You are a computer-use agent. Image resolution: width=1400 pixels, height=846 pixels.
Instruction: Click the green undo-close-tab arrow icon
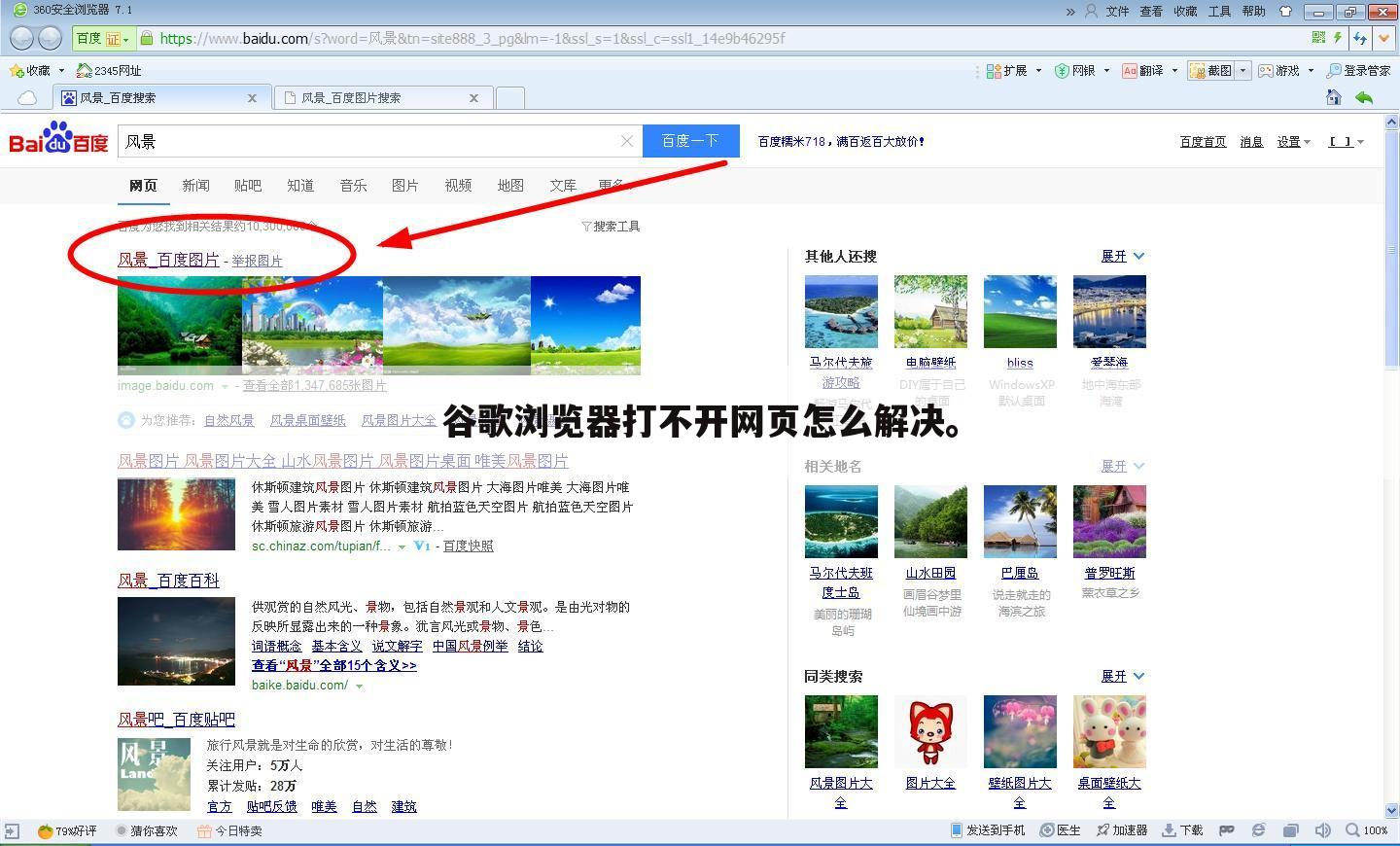[x=1364, y=97]
